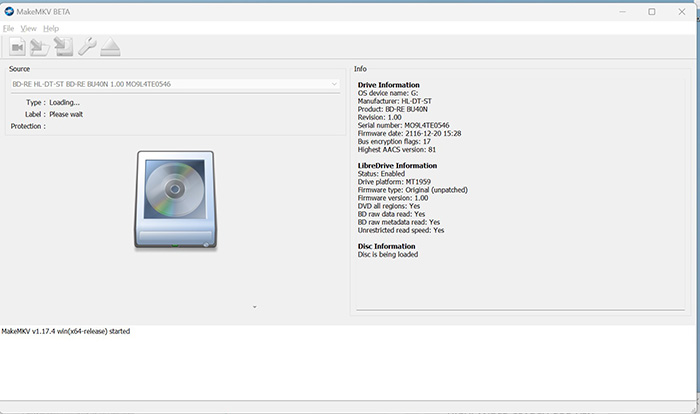Click 'Highest AACS version: 81' line
Image resolution: width=700 pixels, height=414 pixels.
[397, 149]
